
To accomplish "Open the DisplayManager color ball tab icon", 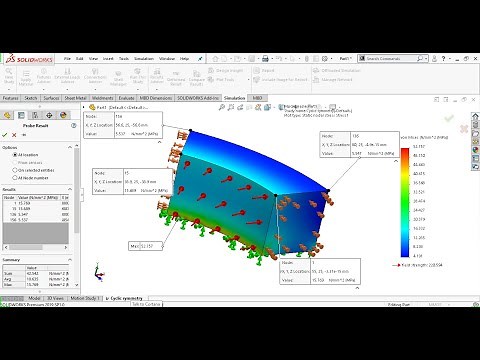I will tap(63, 115).
